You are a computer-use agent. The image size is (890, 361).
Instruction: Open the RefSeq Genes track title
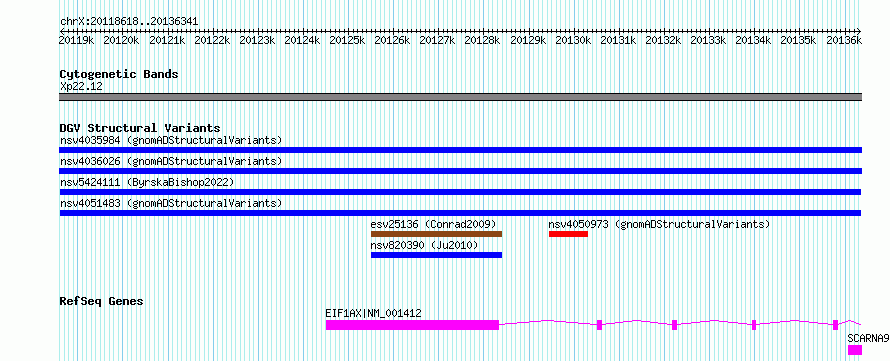[102, 301]
